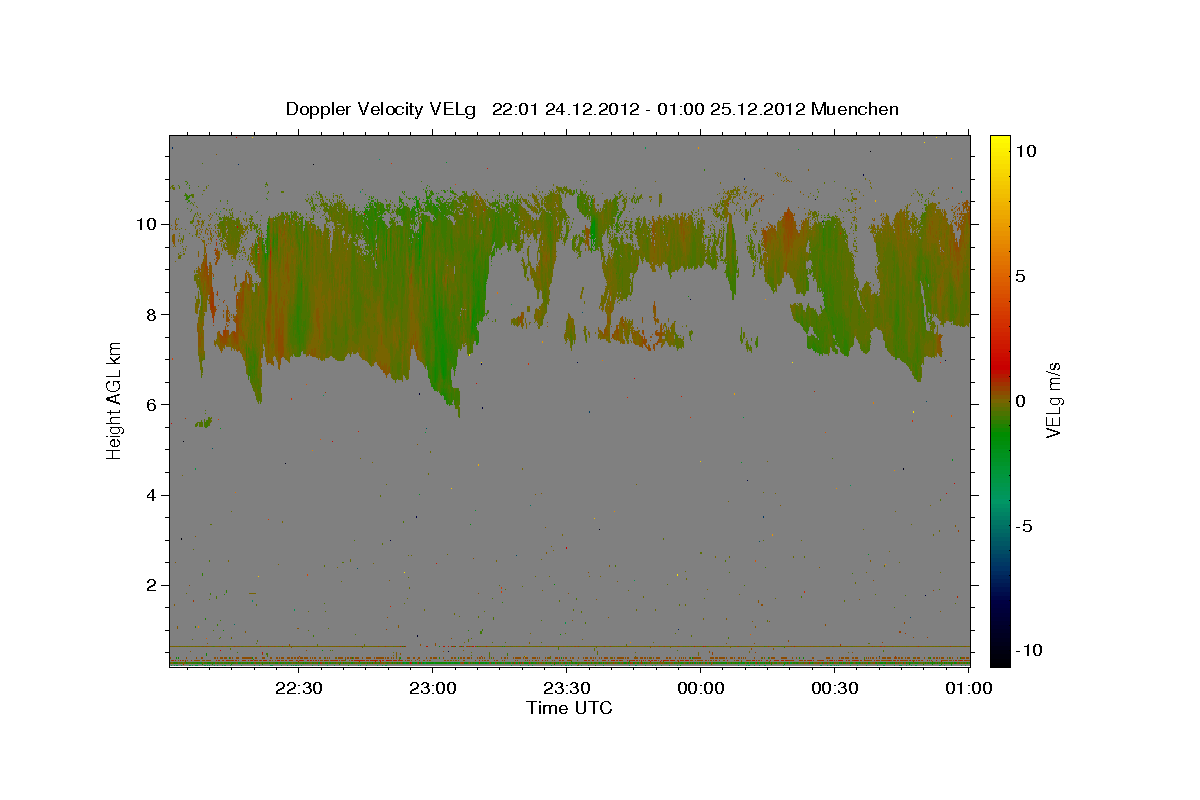Click the horizontal line near 0.6 km height

(x=570, y=646)
